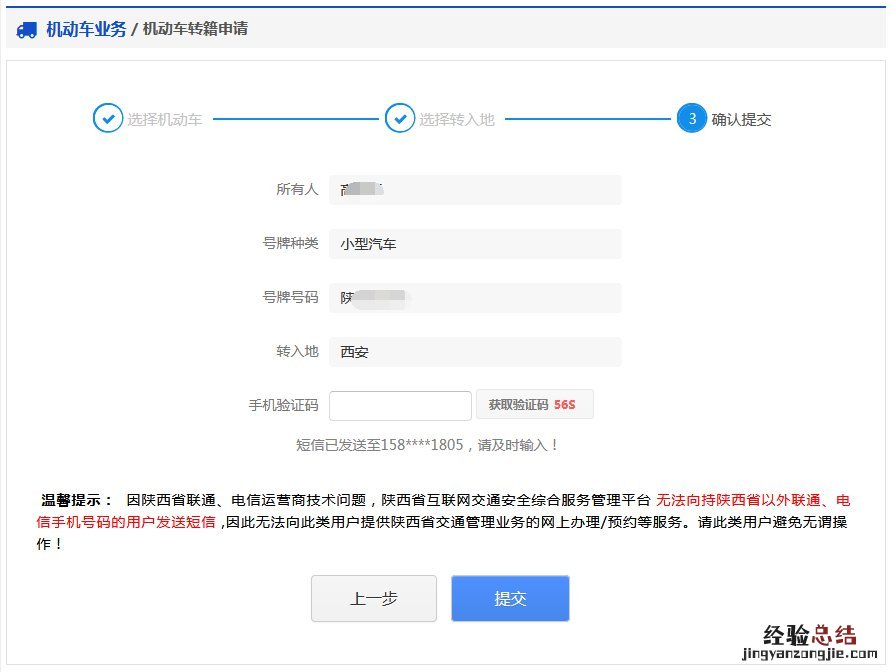Select the 确认提交 step label
The image size is (892, 672).
coord(741,119)
